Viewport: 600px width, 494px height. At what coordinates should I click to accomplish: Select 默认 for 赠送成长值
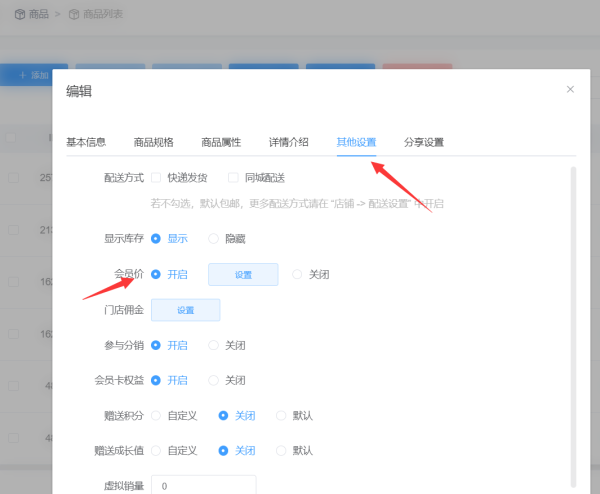(281, 450)
